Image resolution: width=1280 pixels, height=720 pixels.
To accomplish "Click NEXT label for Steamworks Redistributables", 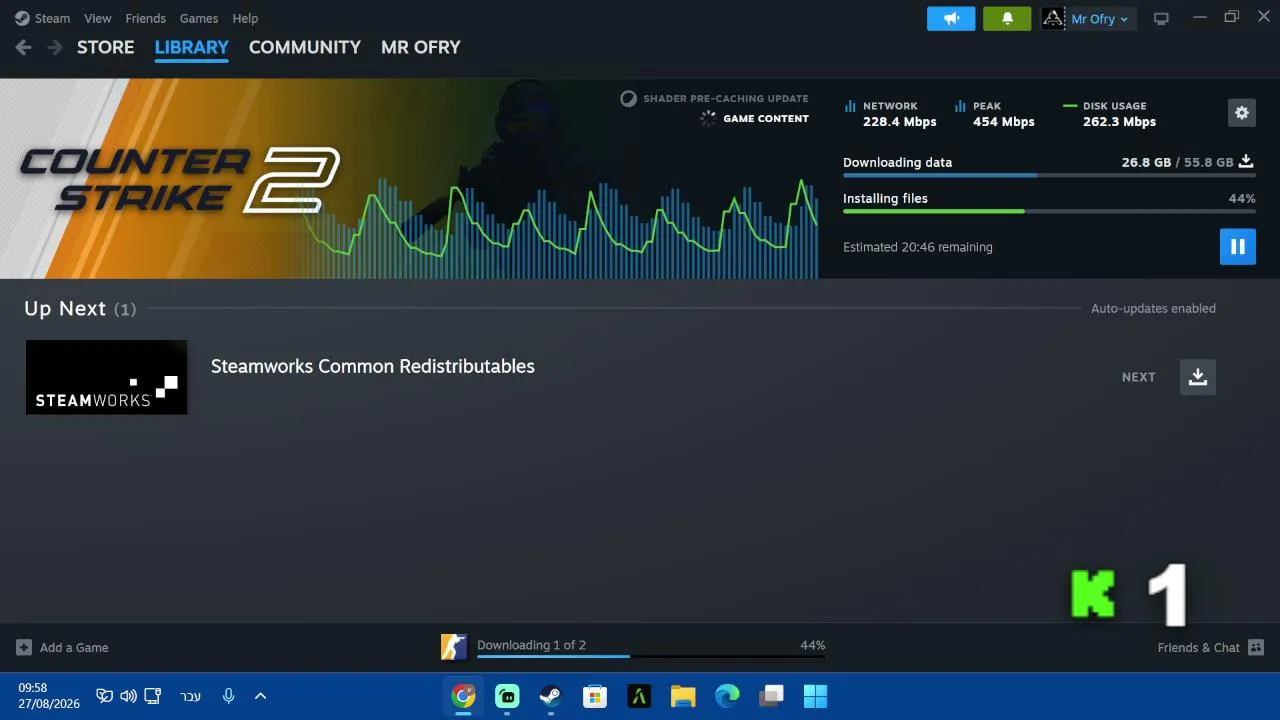I will [x=1139, y=377].
